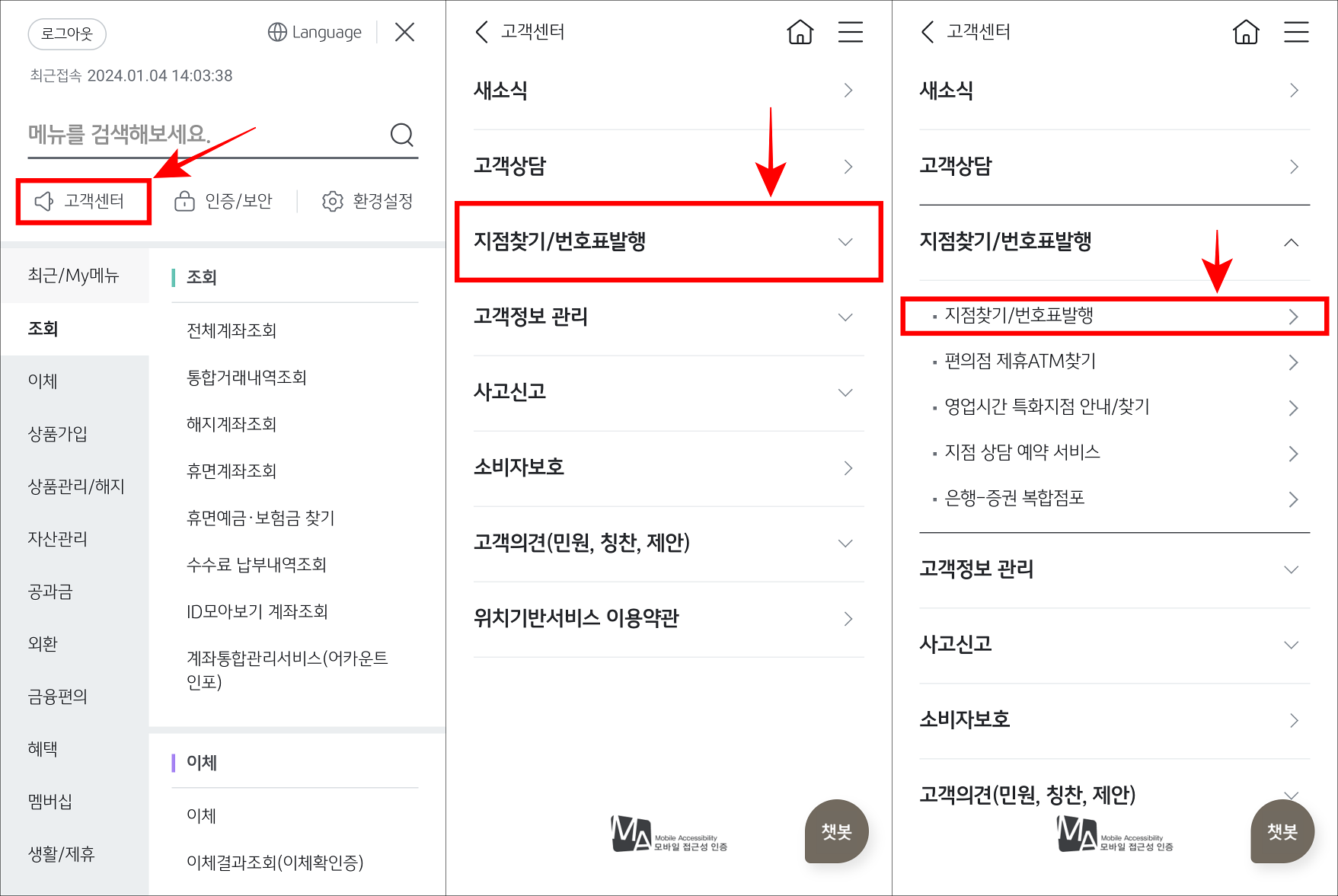
Task: Open the 전체계좌조회 link
Action: (232, 330)
